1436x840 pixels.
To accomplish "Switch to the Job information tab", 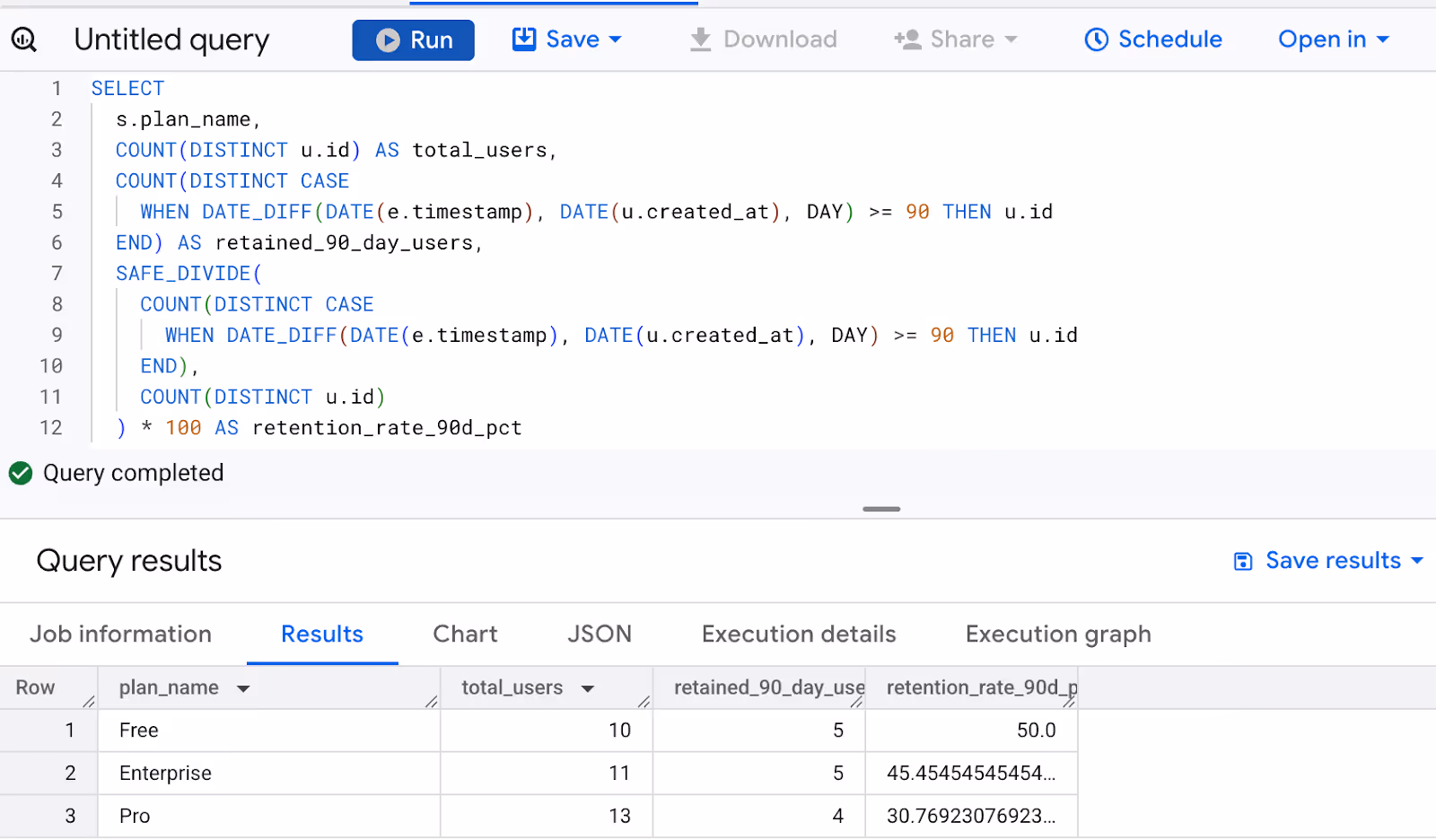I will click(121, 634).
